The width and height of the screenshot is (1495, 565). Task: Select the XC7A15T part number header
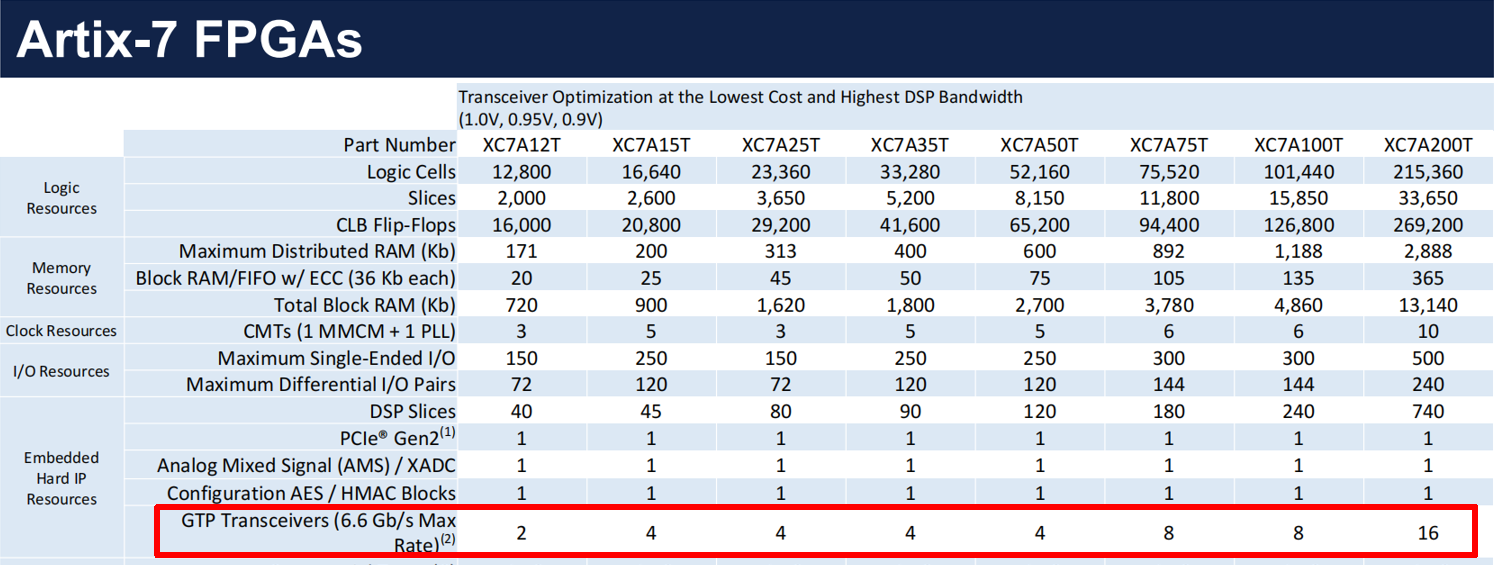tap(651, 145)
